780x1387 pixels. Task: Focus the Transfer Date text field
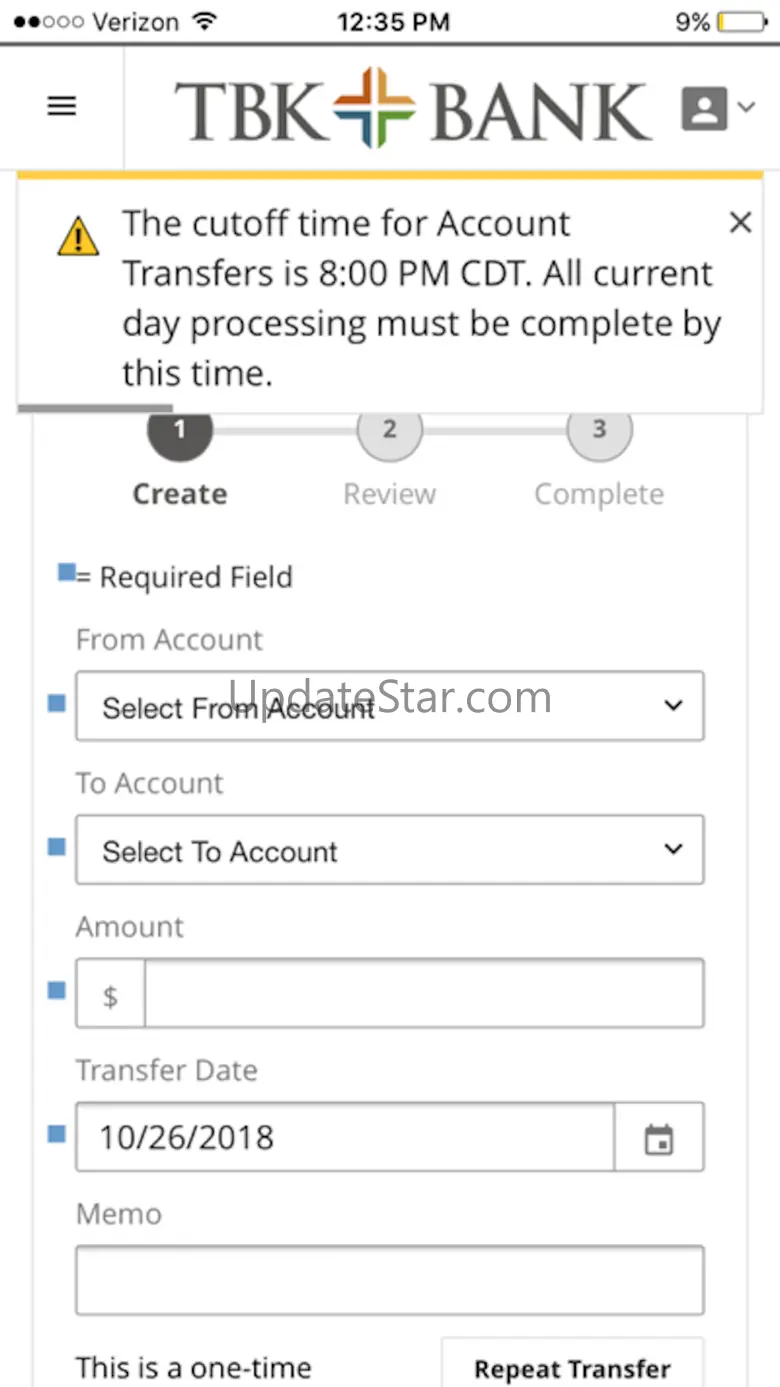click(x=345, y=1138)
